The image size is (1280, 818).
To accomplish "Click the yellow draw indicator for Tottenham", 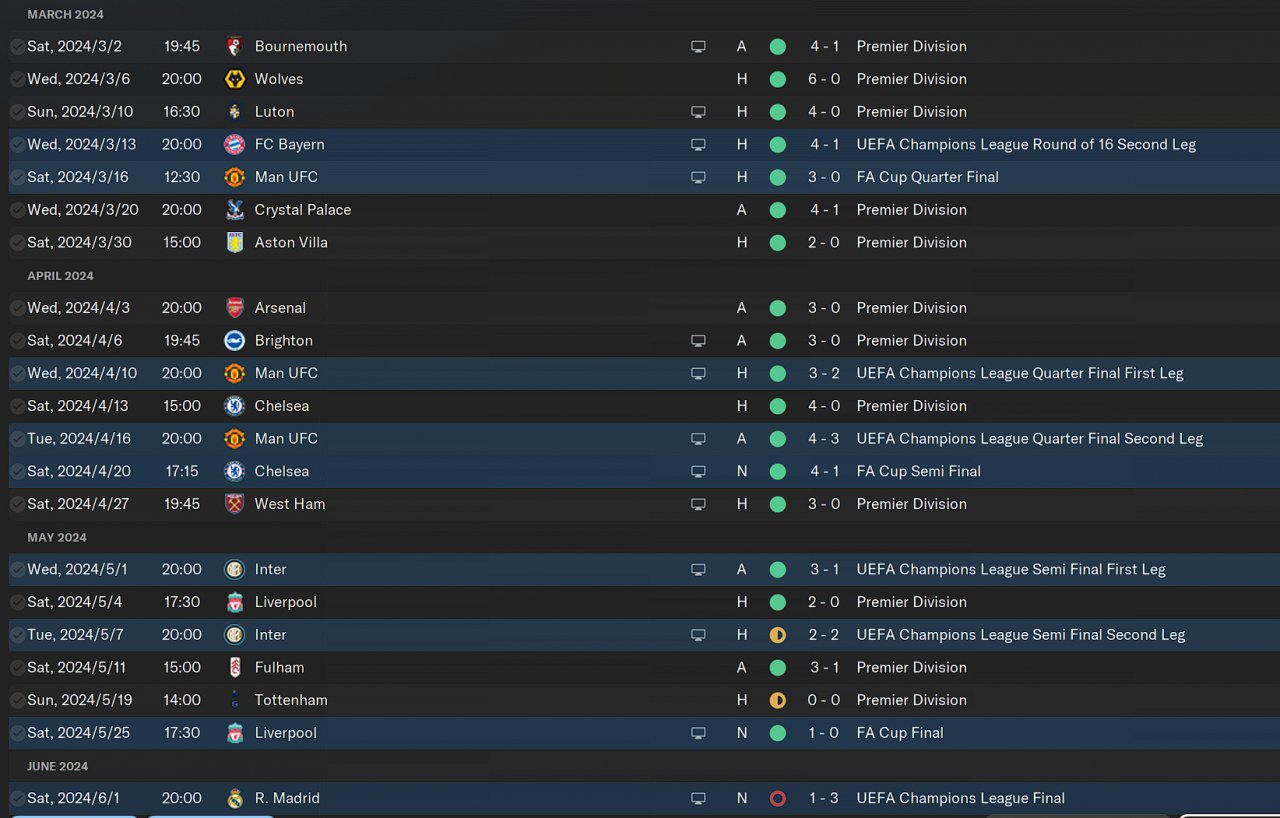I will coord(777,700).
